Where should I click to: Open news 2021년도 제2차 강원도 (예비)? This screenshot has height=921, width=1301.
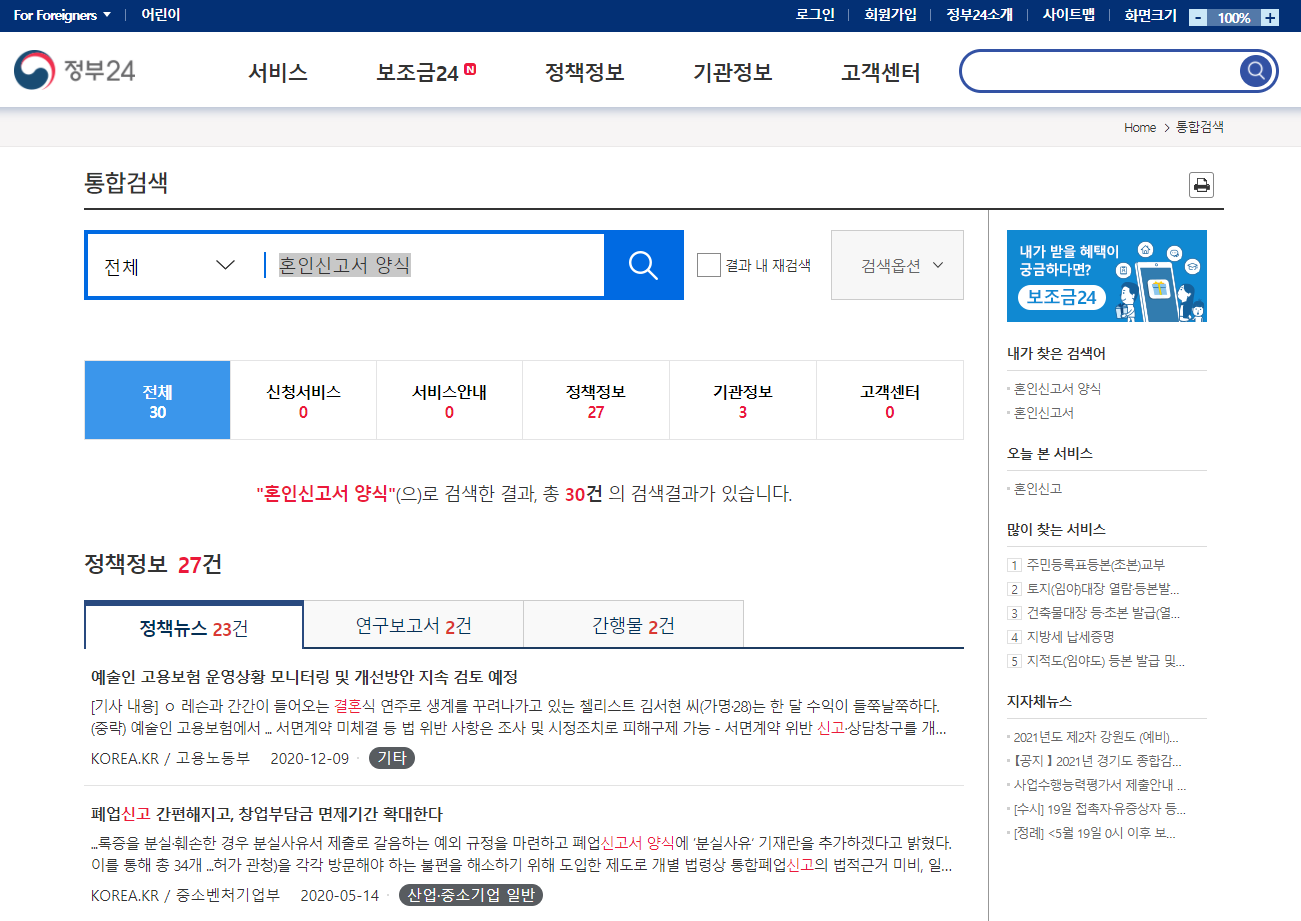point(1096,737)
